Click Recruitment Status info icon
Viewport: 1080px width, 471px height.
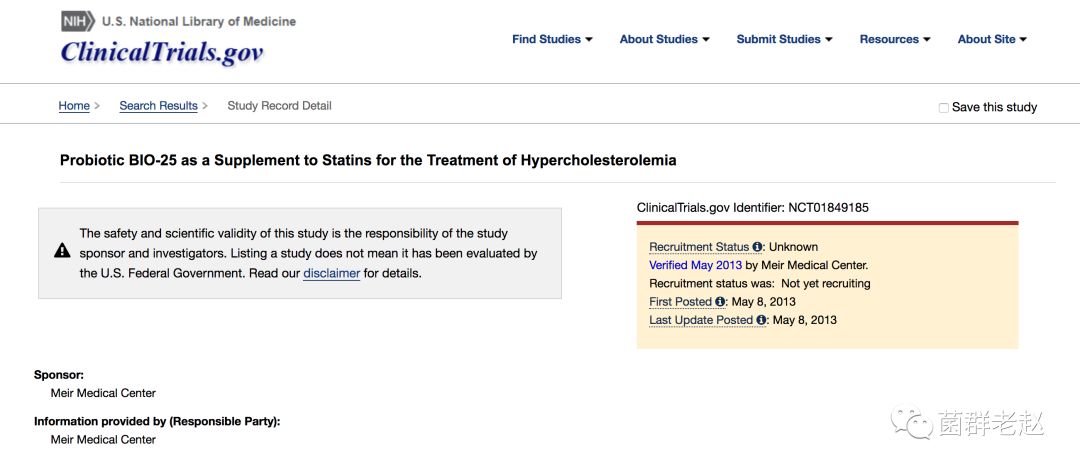757,247
